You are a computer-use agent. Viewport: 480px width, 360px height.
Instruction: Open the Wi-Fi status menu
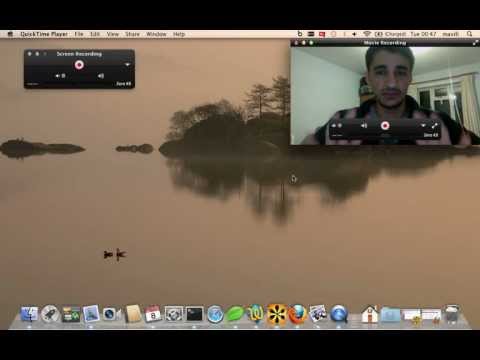[367, 34]
